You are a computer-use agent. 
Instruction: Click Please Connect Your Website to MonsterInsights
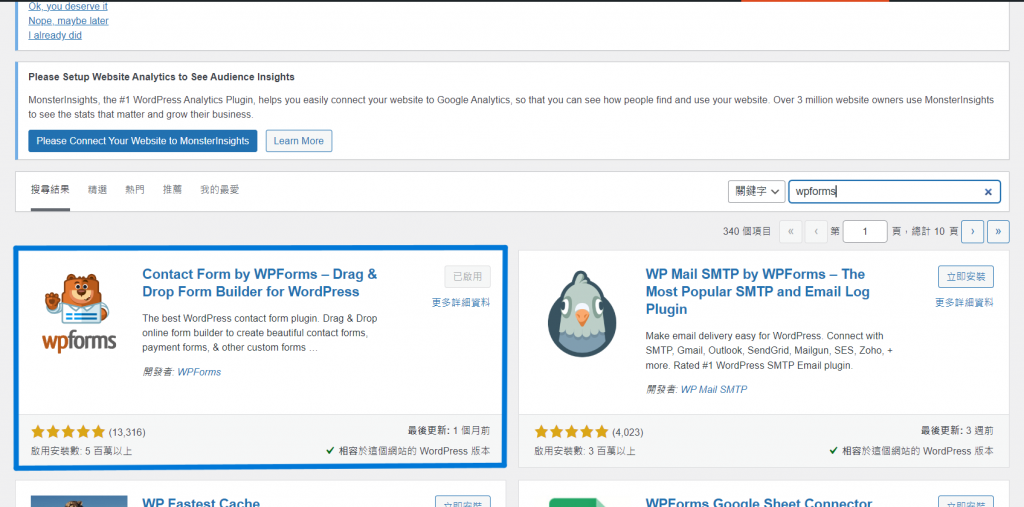pyautogui.click(x=142, y=140)
